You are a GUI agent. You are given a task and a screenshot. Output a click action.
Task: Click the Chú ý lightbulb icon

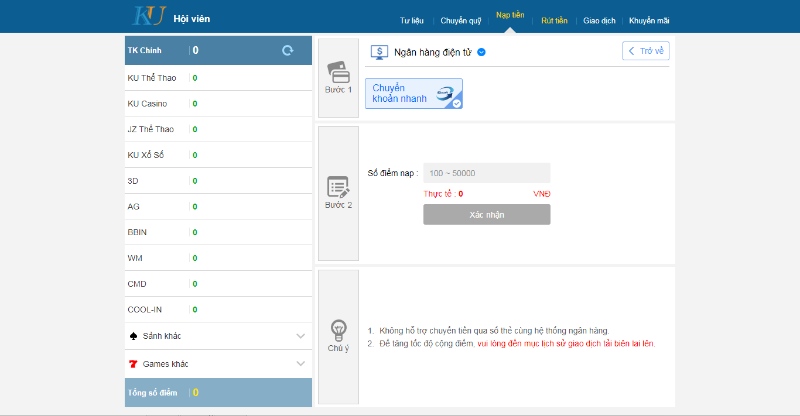(x=338, y=329)
